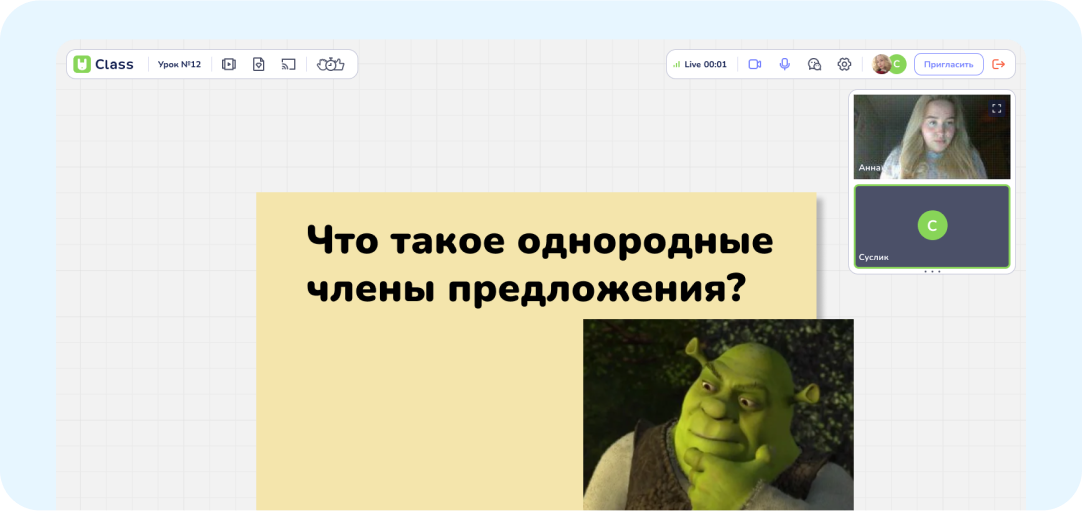
Task: Click the three dots below participant tiles
Action: click(x=932, y=272)
